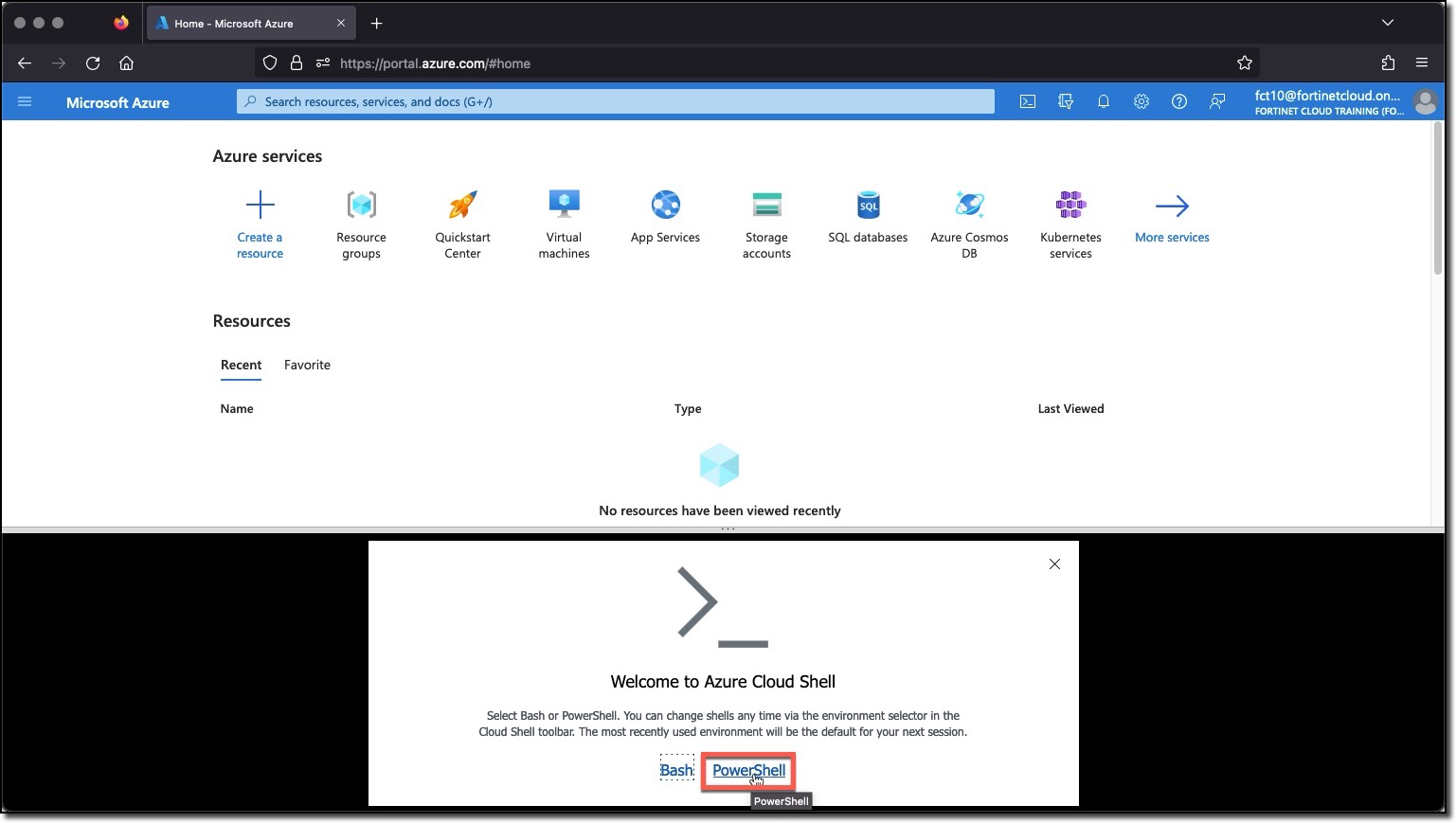Open Quickstart Center rocket icon
Image resolution: width=1456 pixels, height=823 pixels.
[x=462, y=205]
